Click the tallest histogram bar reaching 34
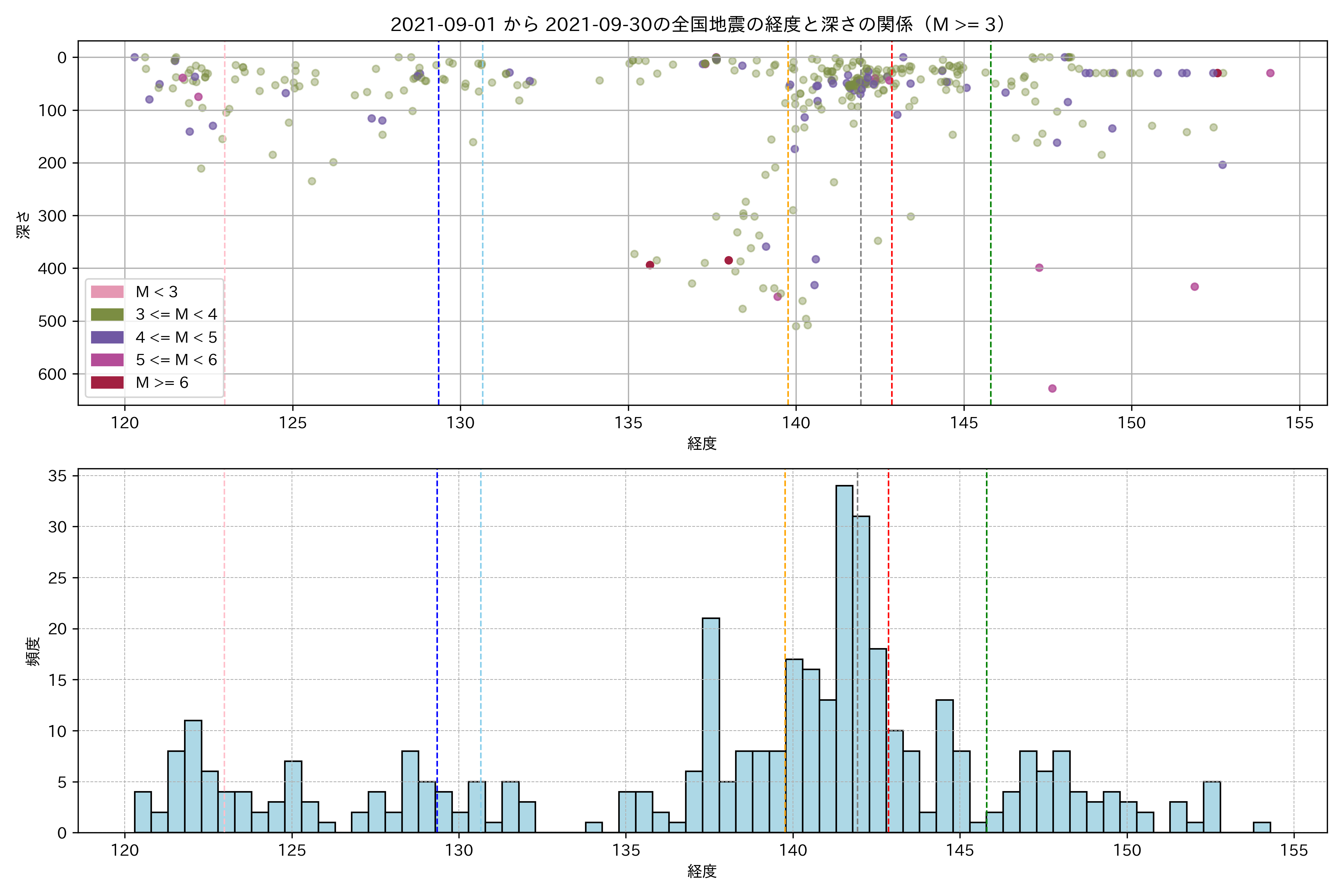Screen dimensions: 1344x896 click(x=844, y=657)
